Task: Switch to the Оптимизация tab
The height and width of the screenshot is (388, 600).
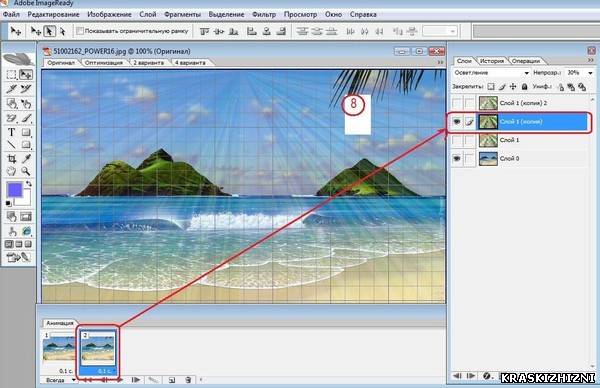Action: pyautogui.click(x=104, y=62)
